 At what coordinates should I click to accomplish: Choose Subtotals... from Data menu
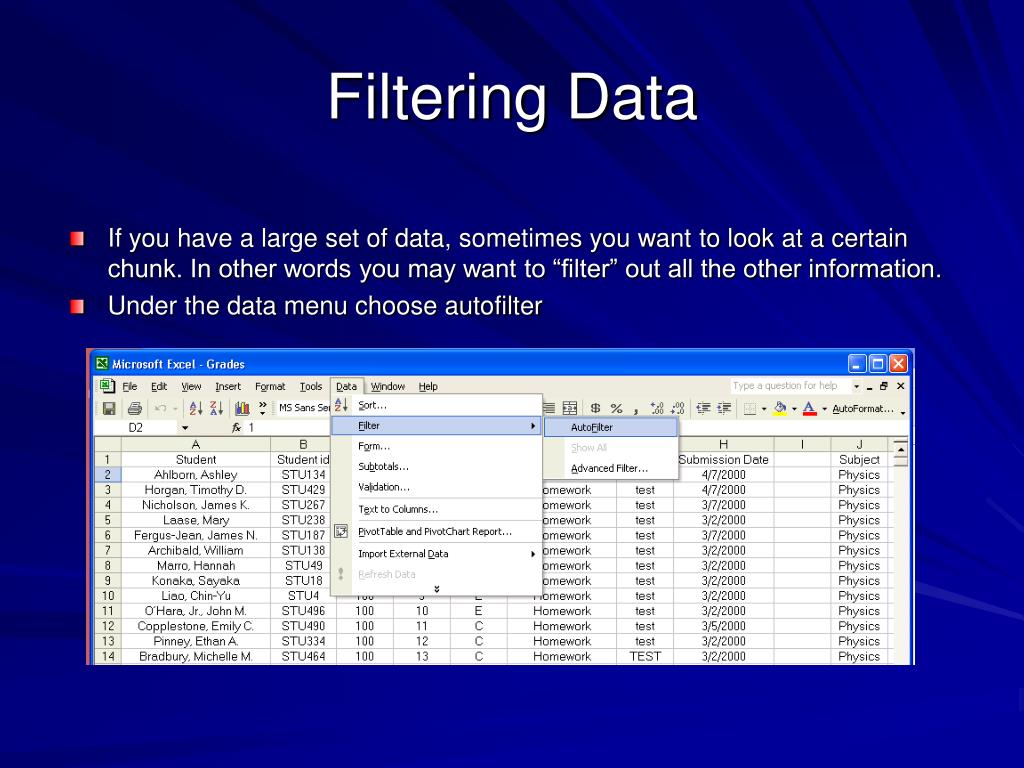click(x=437, y=466)
